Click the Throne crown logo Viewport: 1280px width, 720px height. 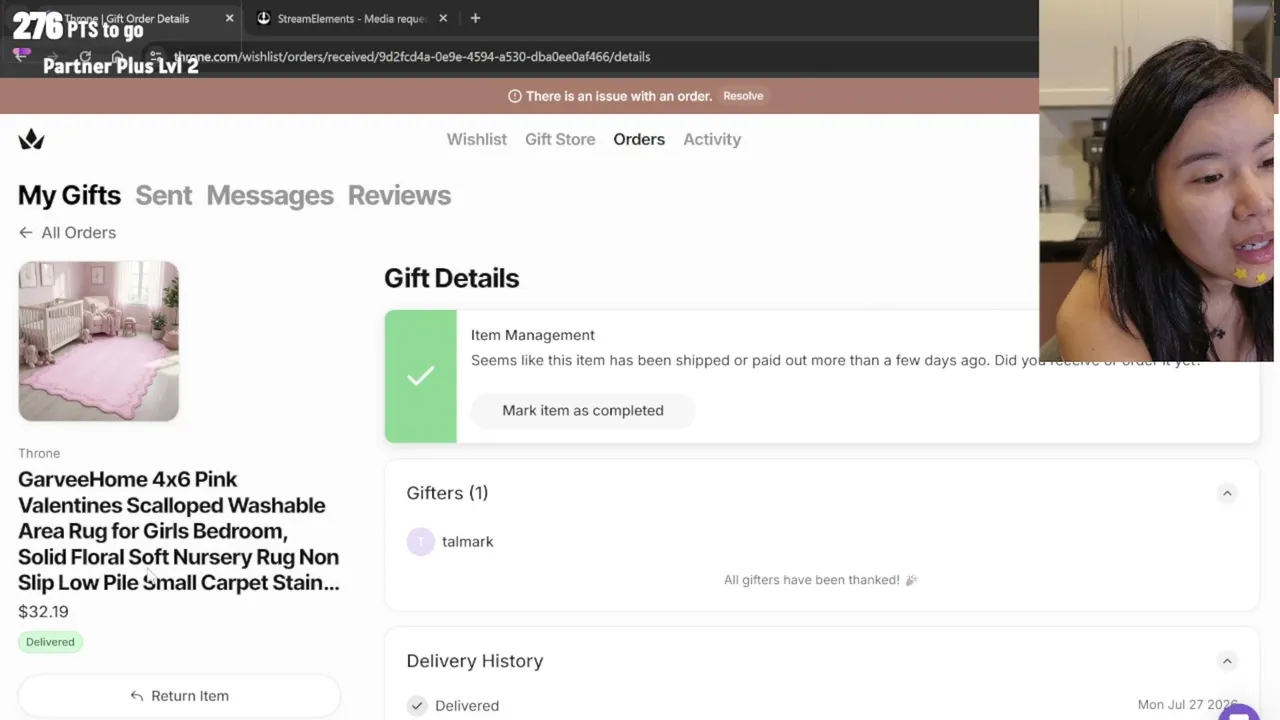coord(31,139)
